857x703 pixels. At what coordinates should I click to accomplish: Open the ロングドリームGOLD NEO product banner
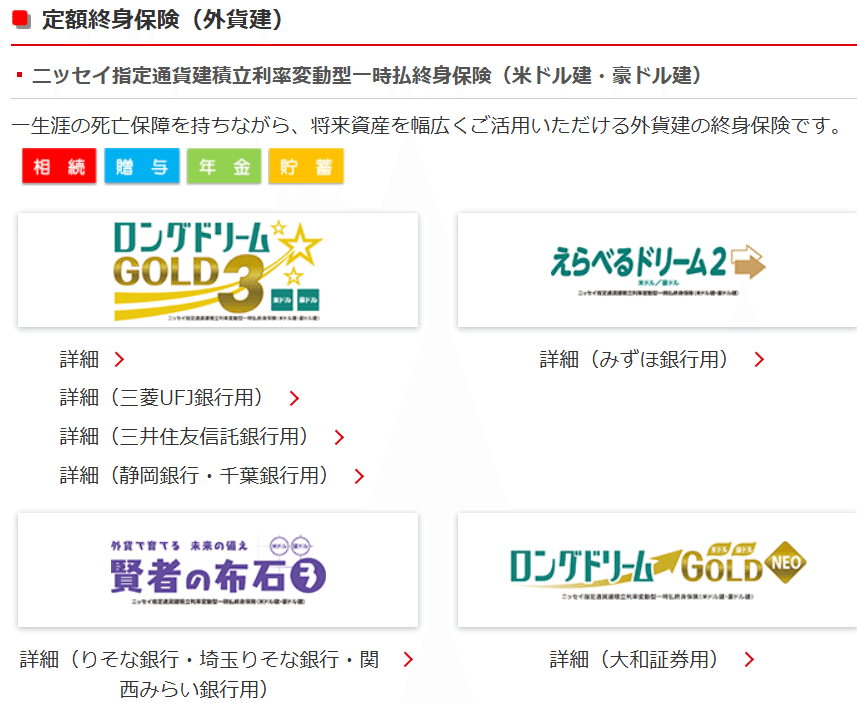coord(657,570)
